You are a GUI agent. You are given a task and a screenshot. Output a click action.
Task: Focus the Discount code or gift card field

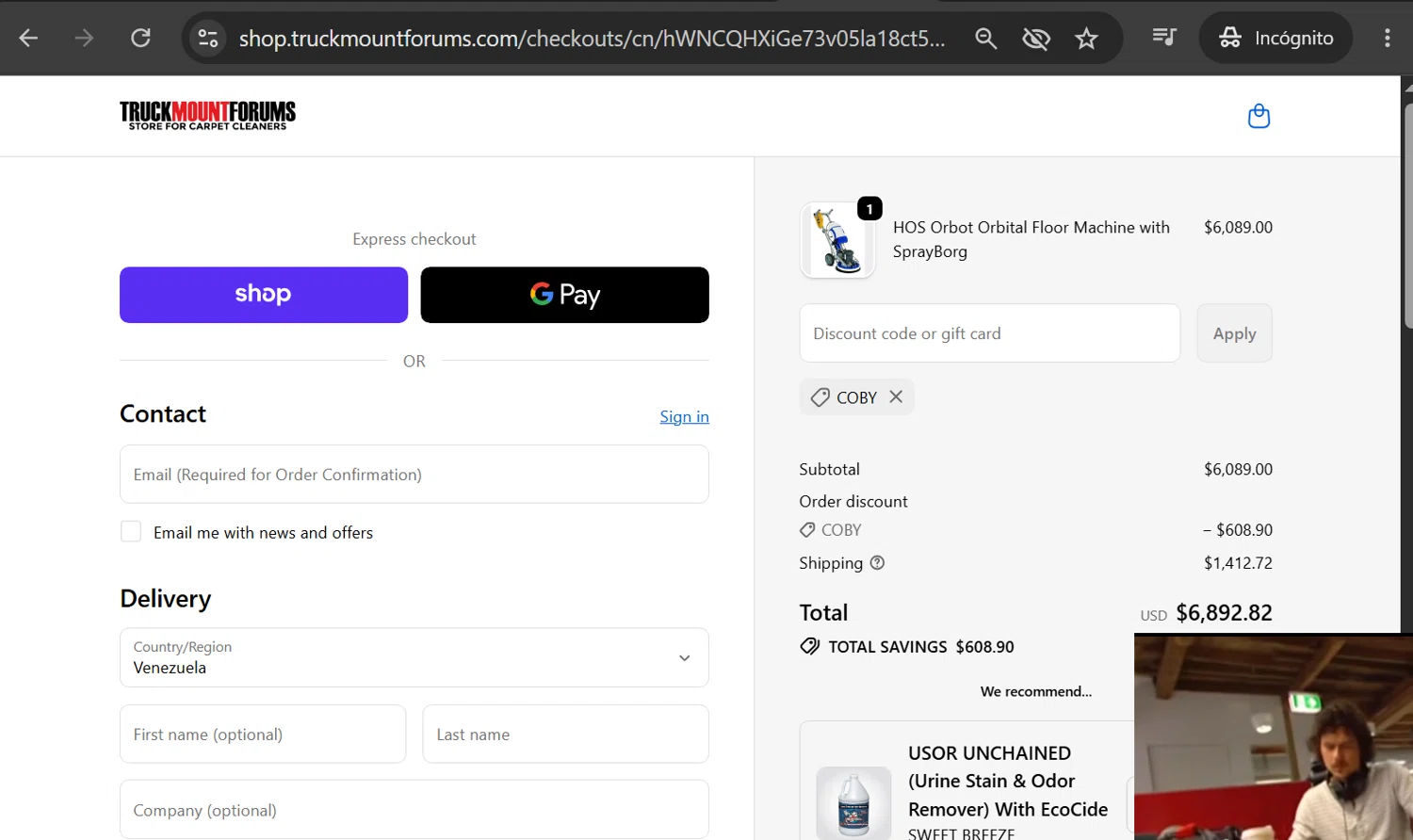990,332
